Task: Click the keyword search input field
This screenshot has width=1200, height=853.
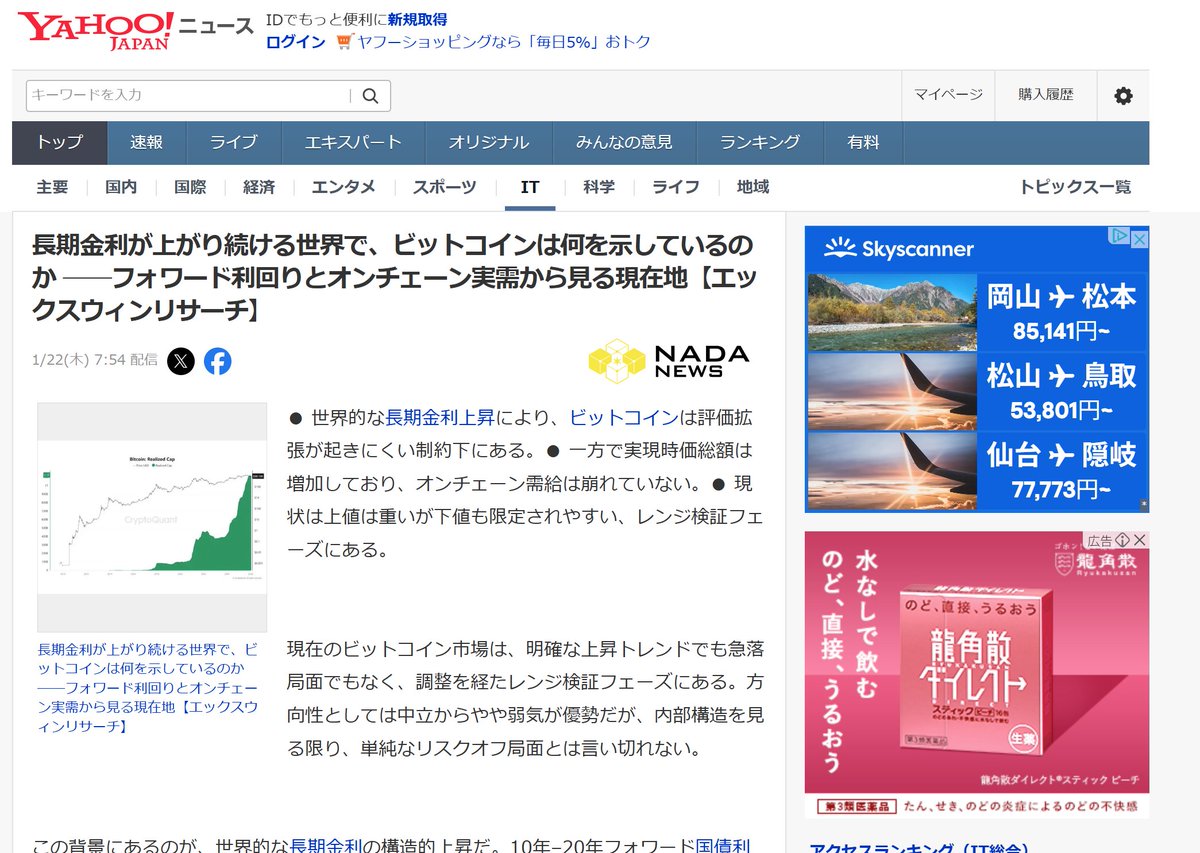Action: point(180,94)
